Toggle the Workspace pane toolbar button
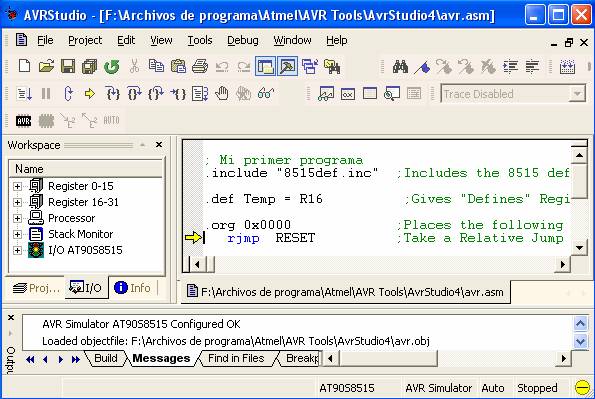 (x=265, y=66)
